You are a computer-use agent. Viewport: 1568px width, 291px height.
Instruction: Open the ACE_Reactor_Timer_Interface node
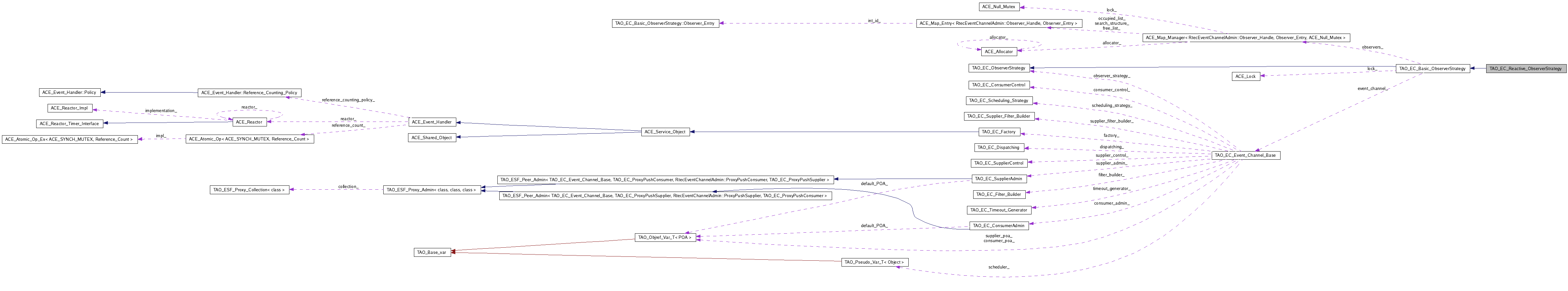(70, 124)
